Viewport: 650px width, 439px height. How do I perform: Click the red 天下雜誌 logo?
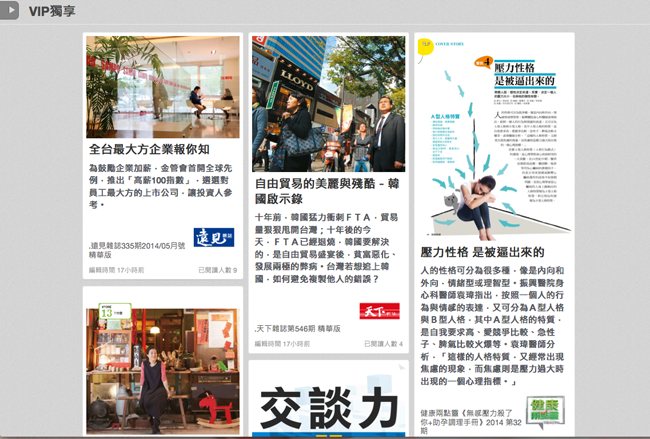tap(379, 311)
